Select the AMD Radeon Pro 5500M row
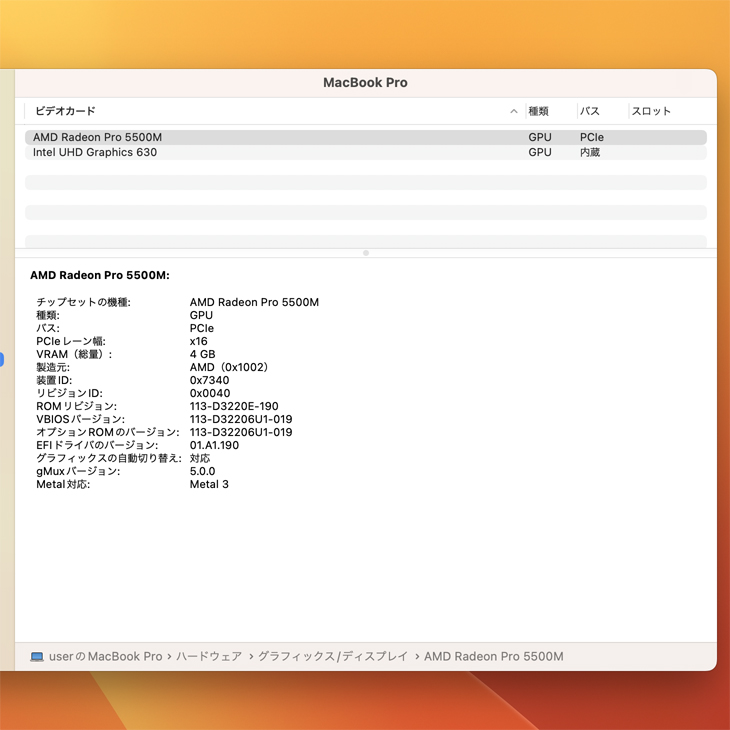Image resolution: width=730 pixels, height=730 pixels. (97, 138)
